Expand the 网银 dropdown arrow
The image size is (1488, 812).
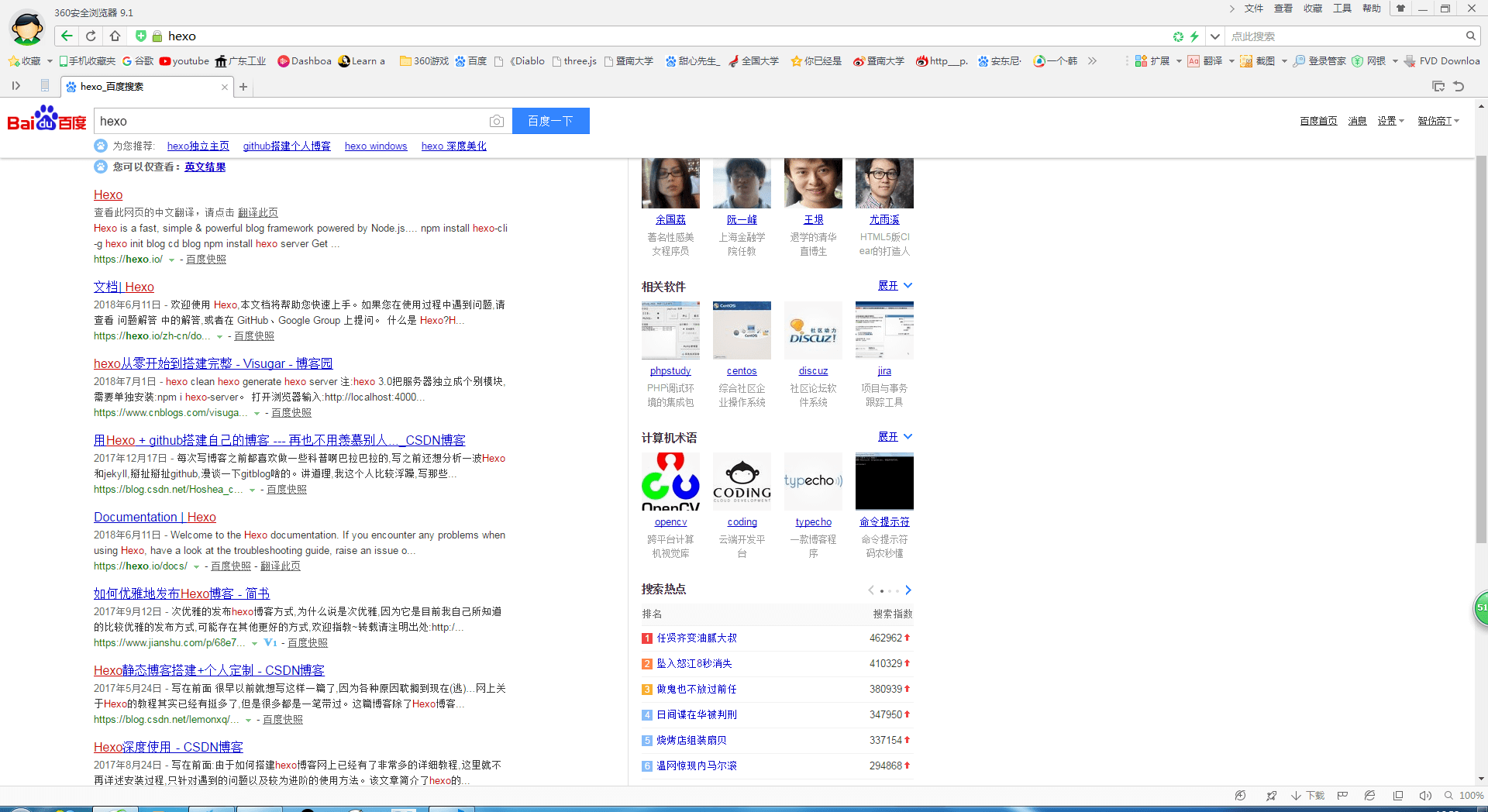tap(1395, 61)
